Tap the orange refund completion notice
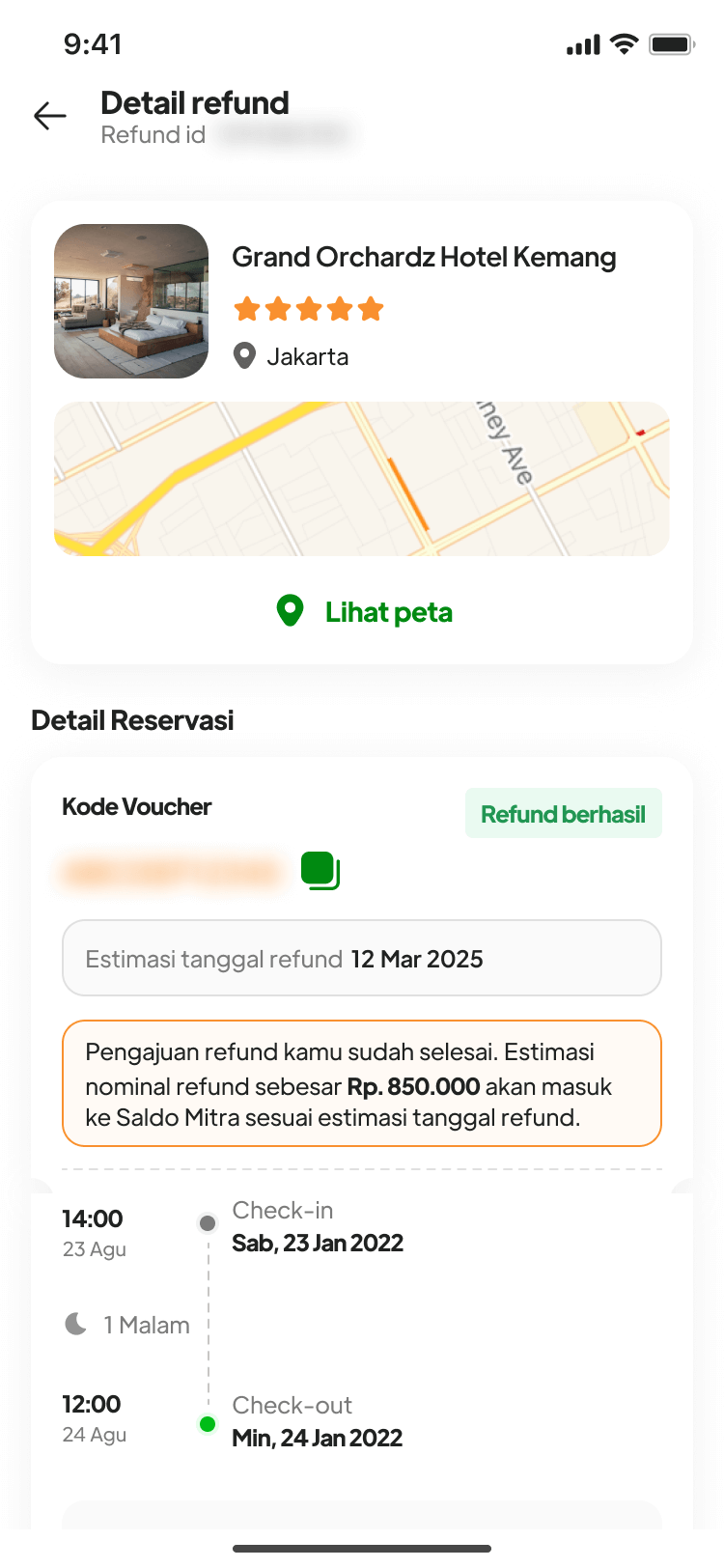Screen dimensions: 724x1568 click(x=361, y=1083)
